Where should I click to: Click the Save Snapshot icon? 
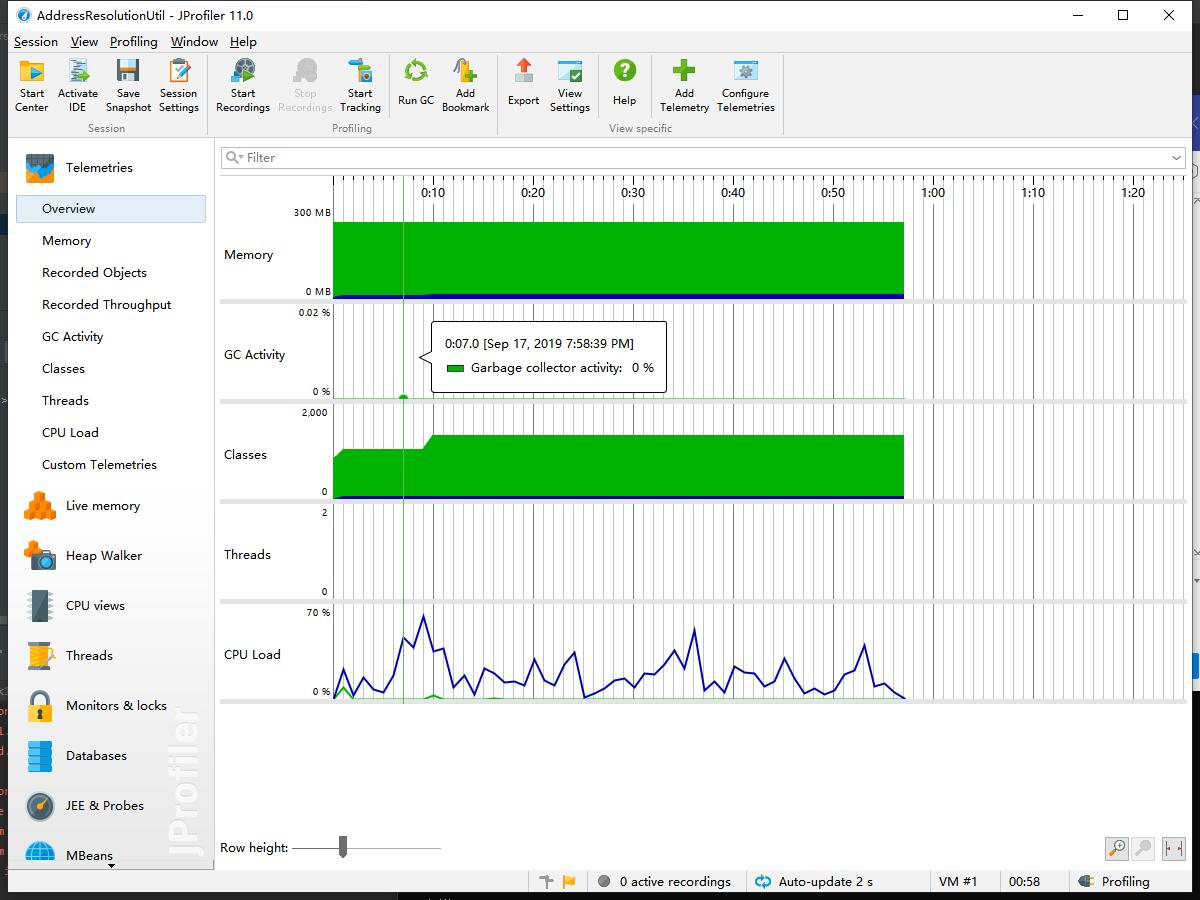[128, 72]
